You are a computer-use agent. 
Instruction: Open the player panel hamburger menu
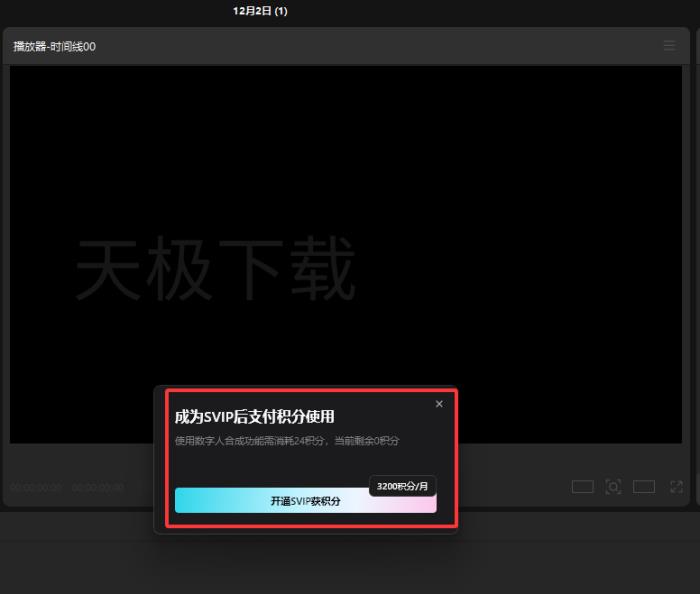point(669,46)
